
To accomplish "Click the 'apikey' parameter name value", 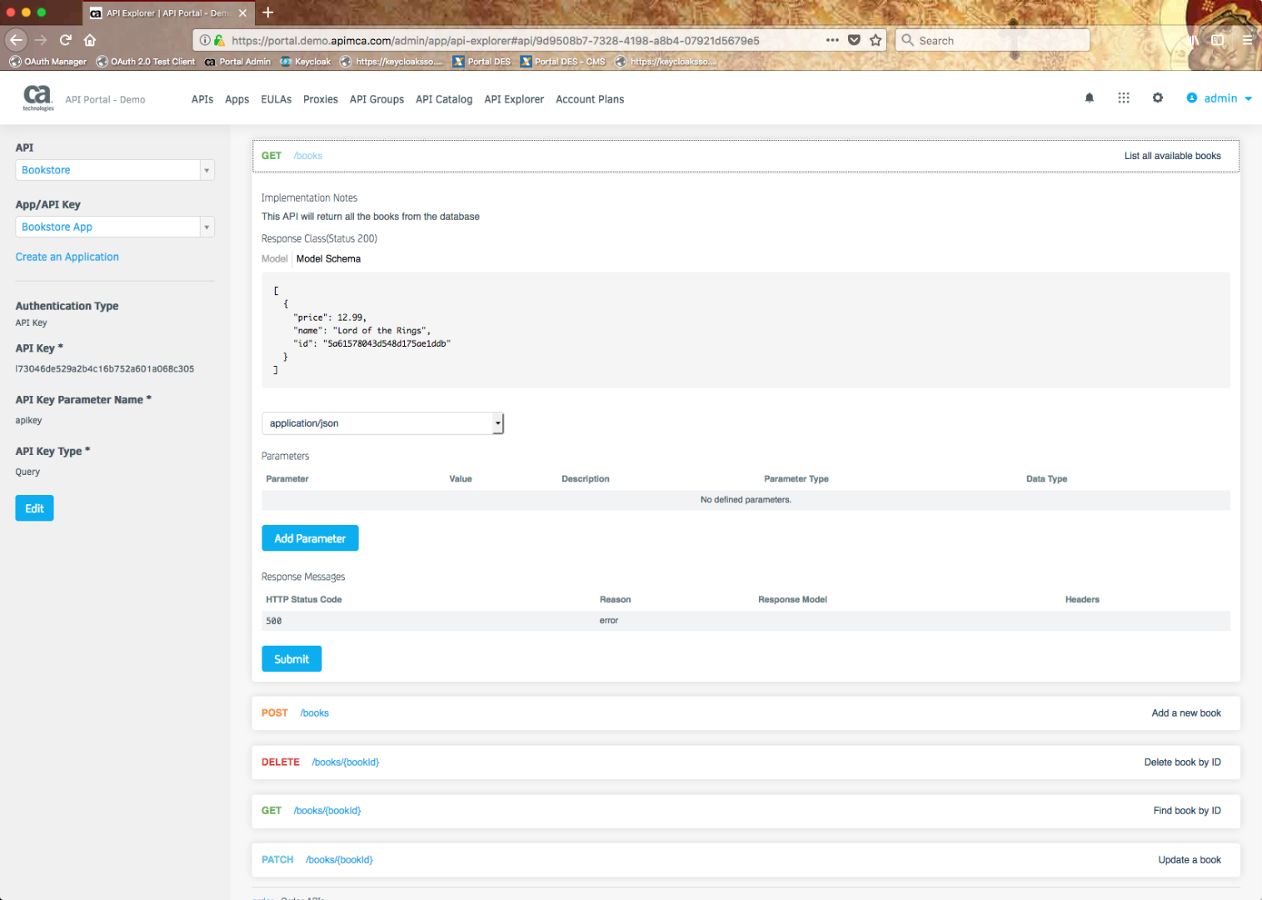I will 27,421.
